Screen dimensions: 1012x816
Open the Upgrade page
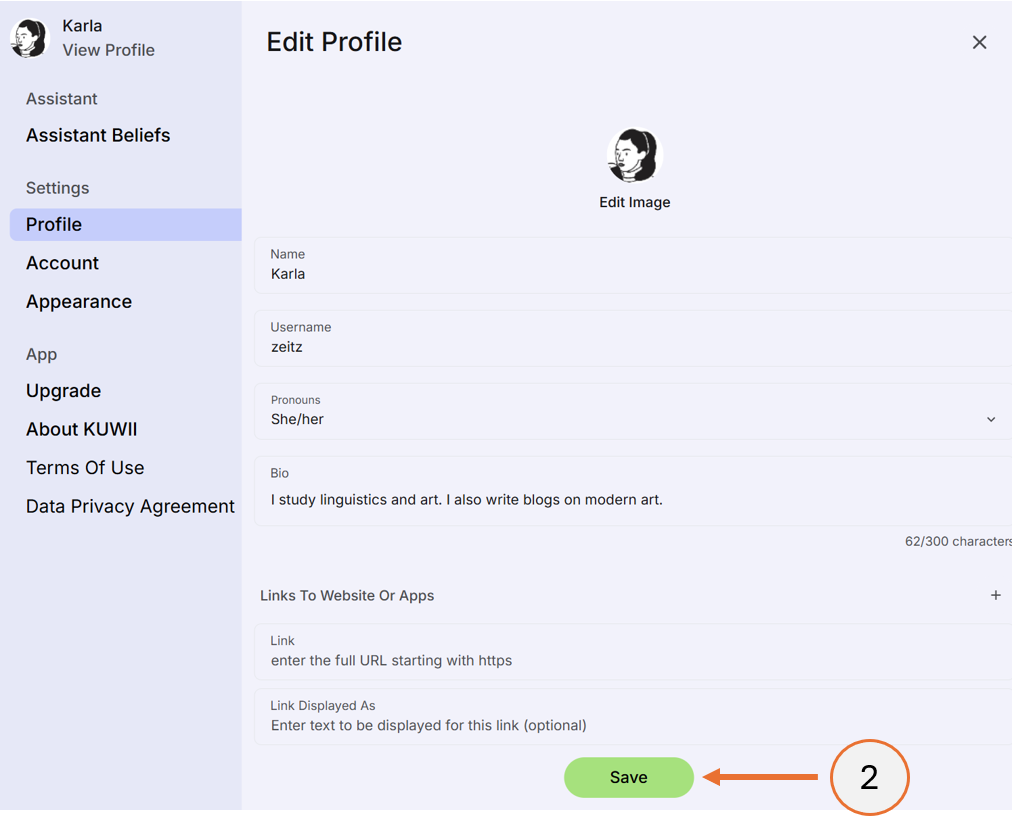(63, 391)
